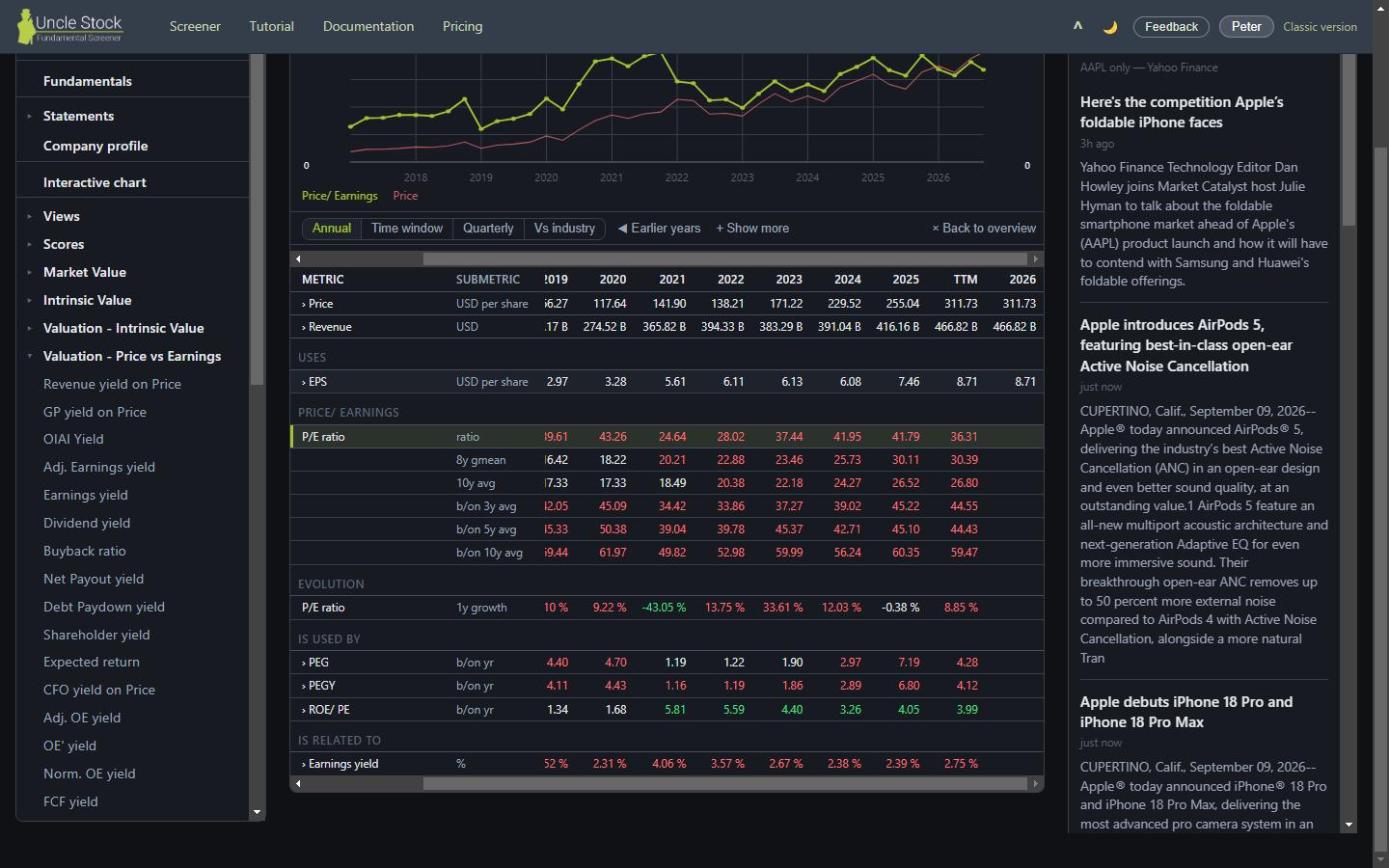
Task: Open iPhone 18 Pro debut headline
Action: click(x=1186, y=712)
